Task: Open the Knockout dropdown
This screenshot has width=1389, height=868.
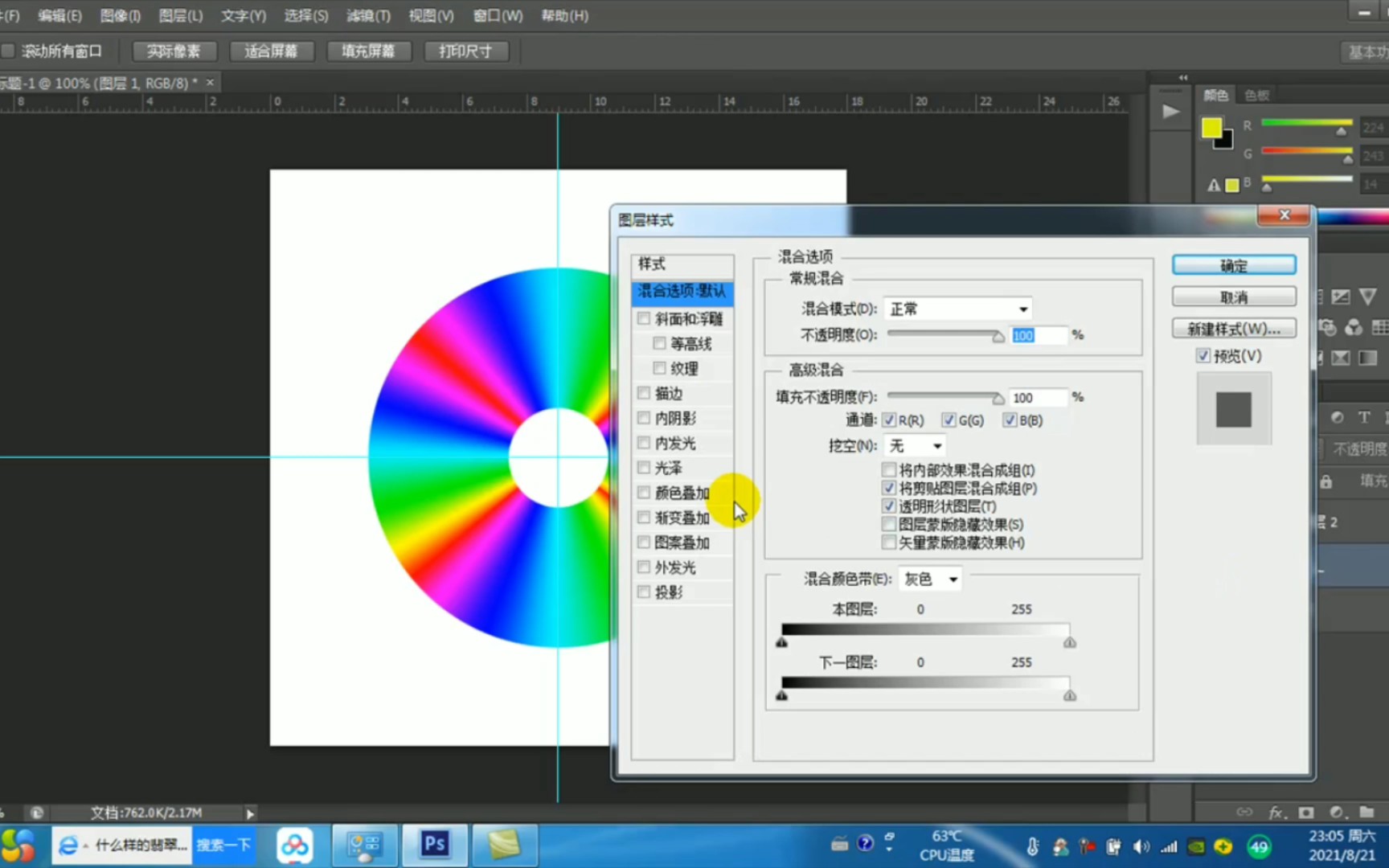Action: click(915, 445)
